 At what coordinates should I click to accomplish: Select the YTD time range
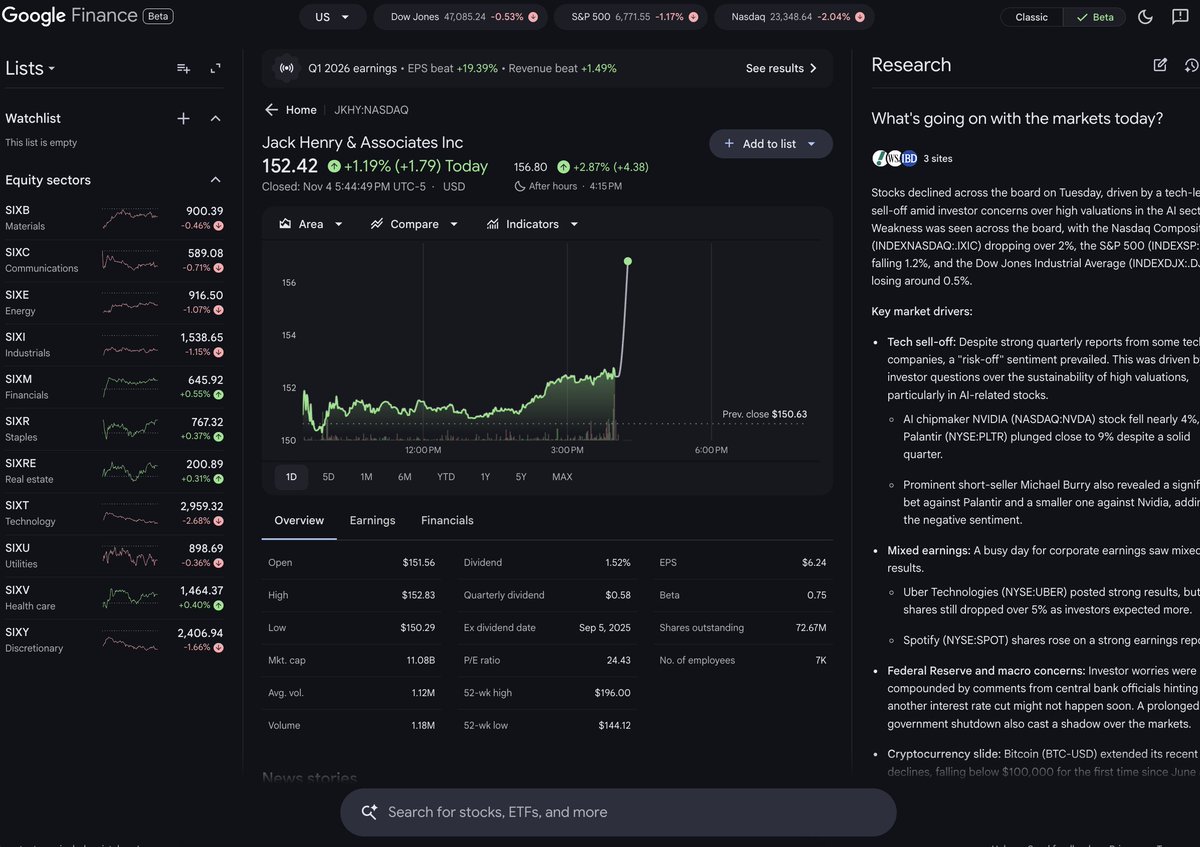(x=446, y=477)
